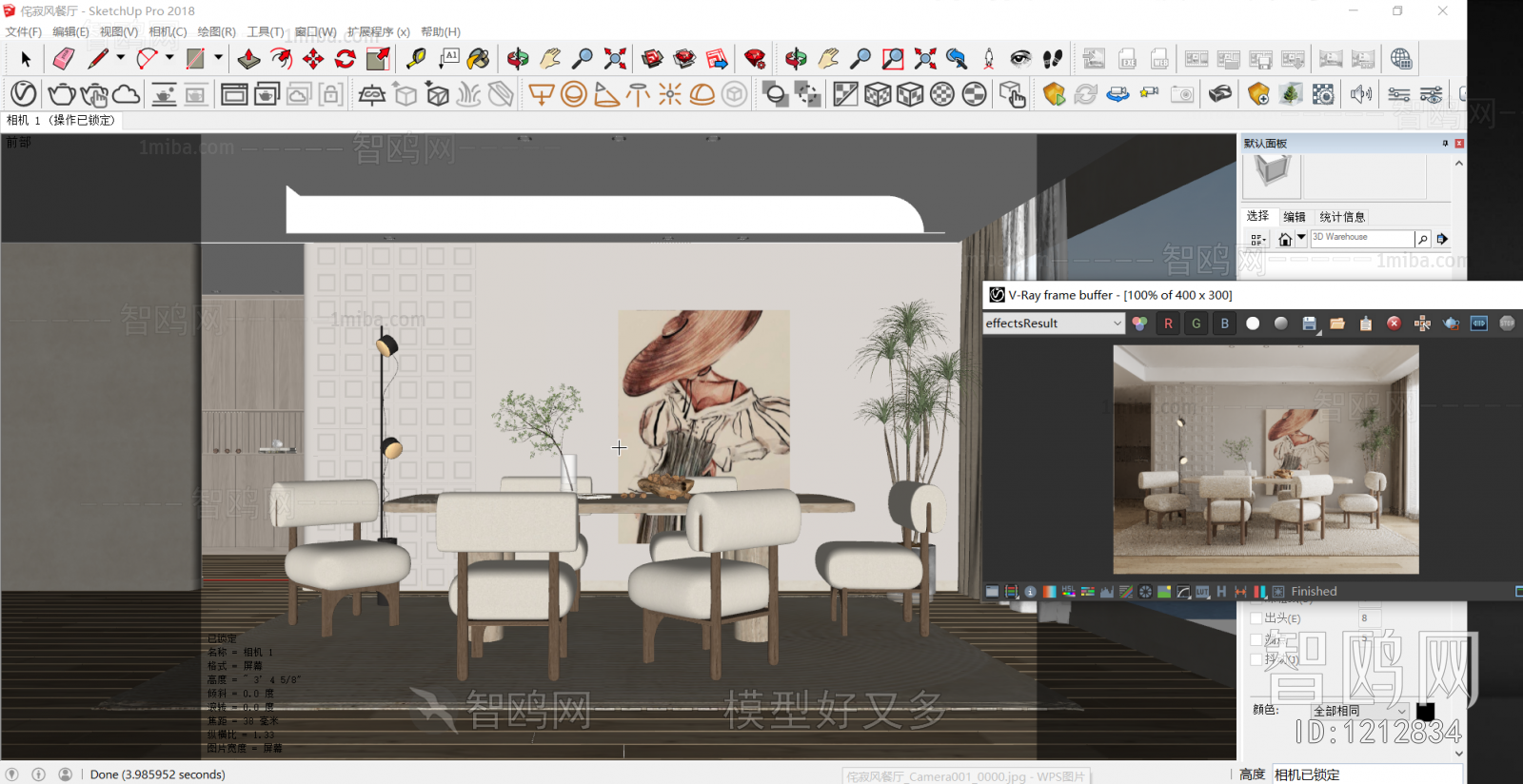Switch to alpha channel white circle

click(x=1253, y=323)
